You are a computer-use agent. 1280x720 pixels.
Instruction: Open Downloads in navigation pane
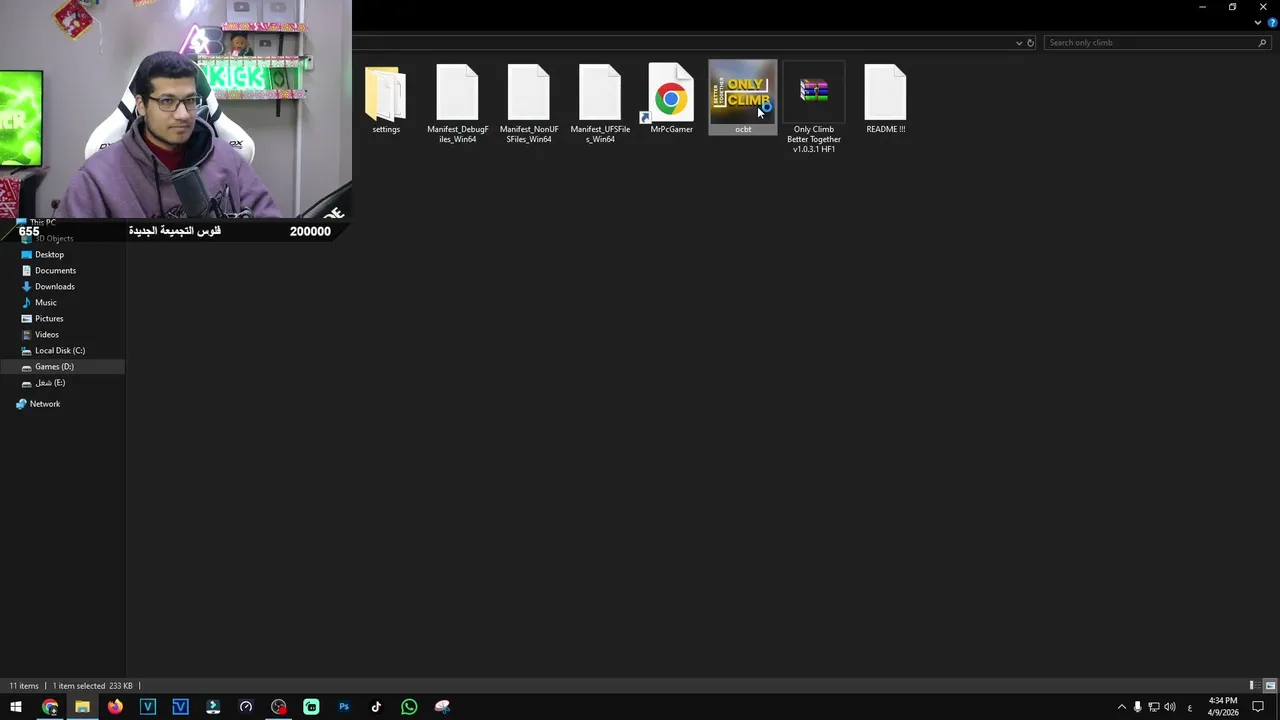[x=54, y=286]
